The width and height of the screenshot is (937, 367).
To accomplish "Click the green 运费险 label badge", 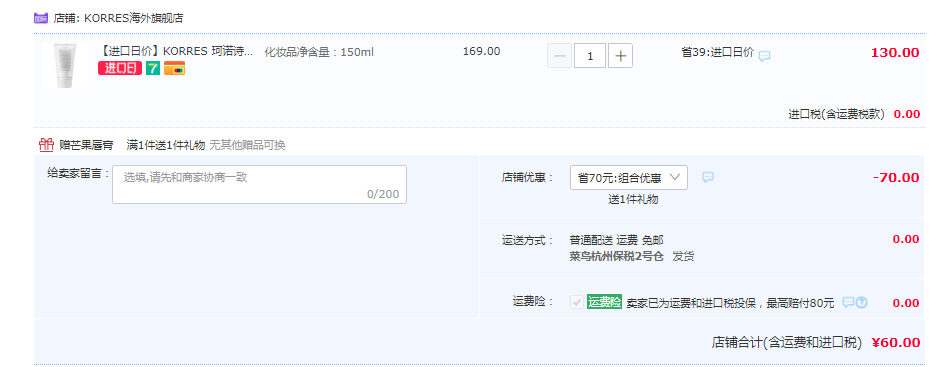I will pyautogui.click(x=604, y=302).
